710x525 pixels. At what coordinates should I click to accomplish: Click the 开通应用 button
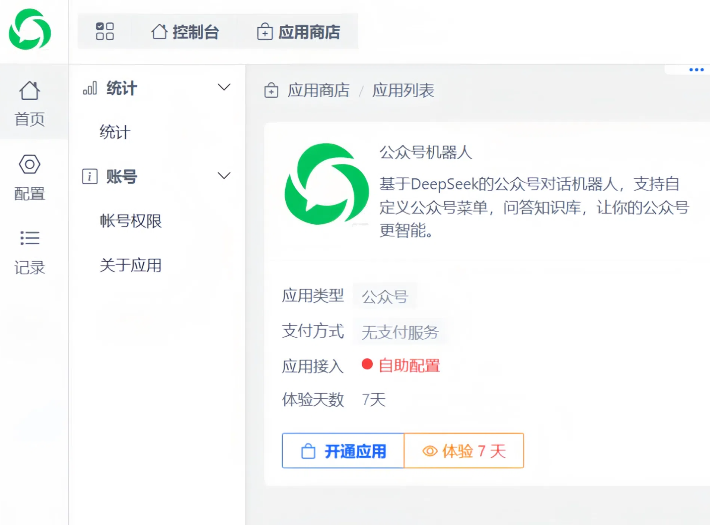343,451
